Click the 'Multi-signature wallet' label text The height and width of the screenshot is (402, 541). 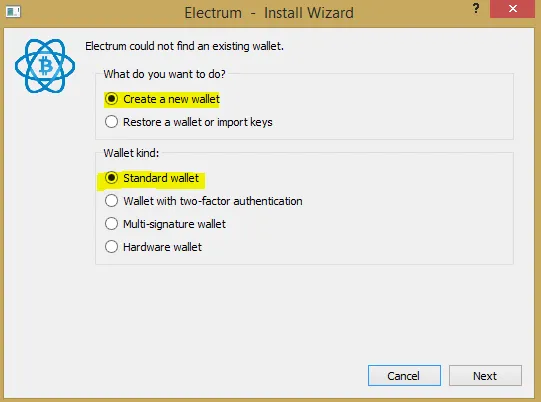click(x=174, y=224)
